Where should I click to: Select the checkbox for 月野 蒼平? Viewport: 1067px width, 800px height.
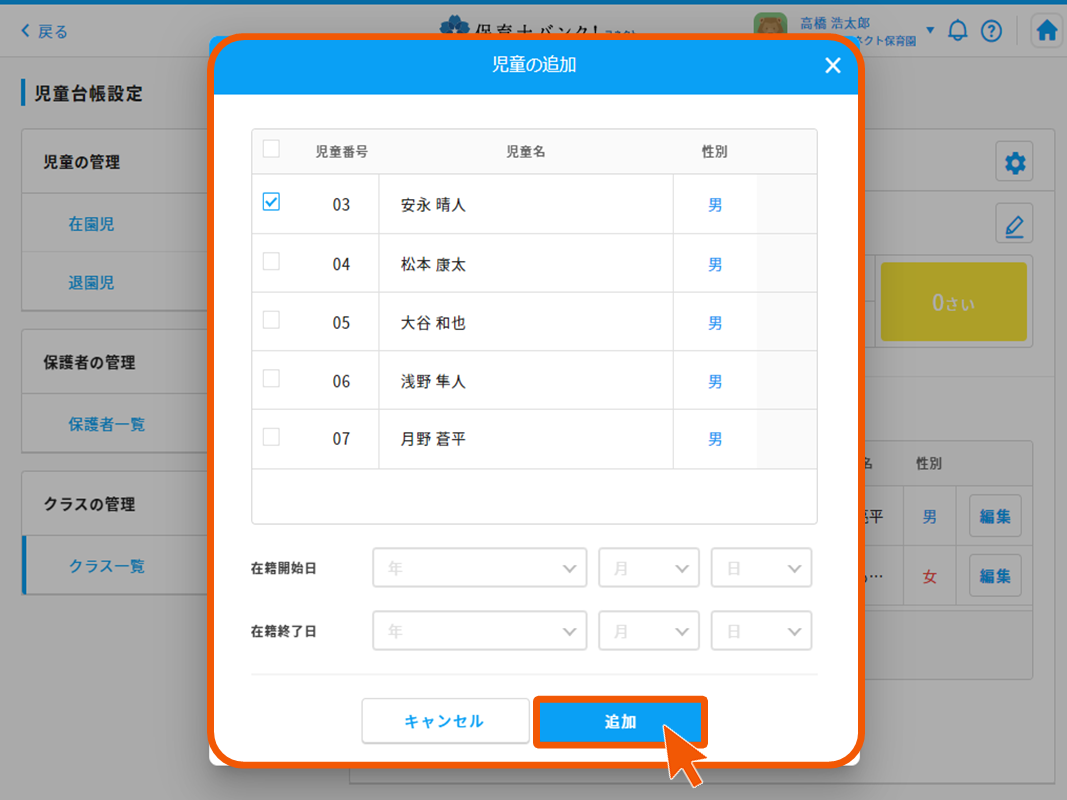271,437
